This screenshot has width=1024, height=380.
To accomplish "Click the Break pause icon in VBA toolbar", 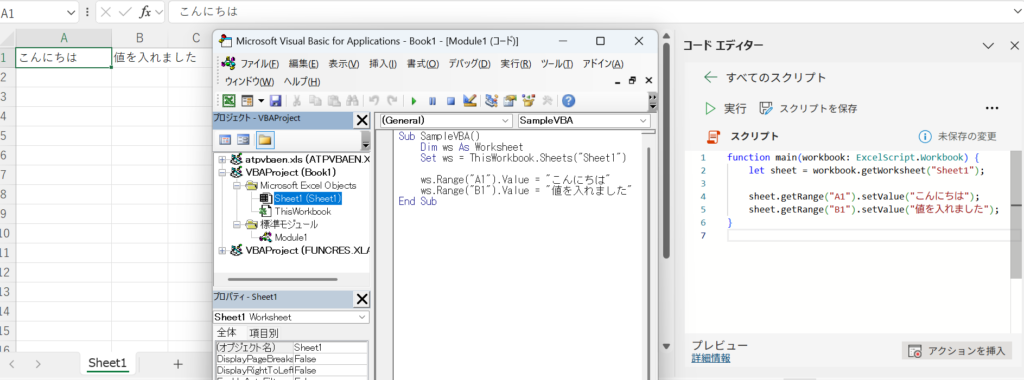I will 432,101.
